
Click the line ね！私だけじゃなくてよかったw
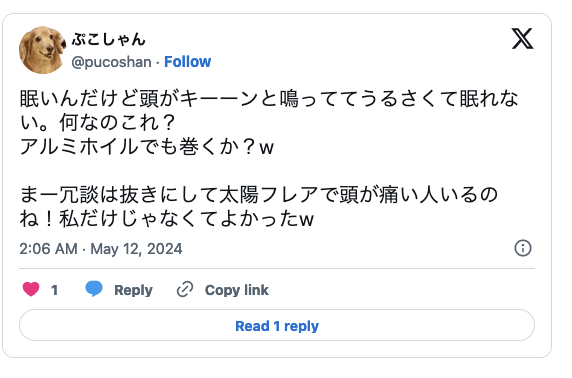(x=167, y=219)
